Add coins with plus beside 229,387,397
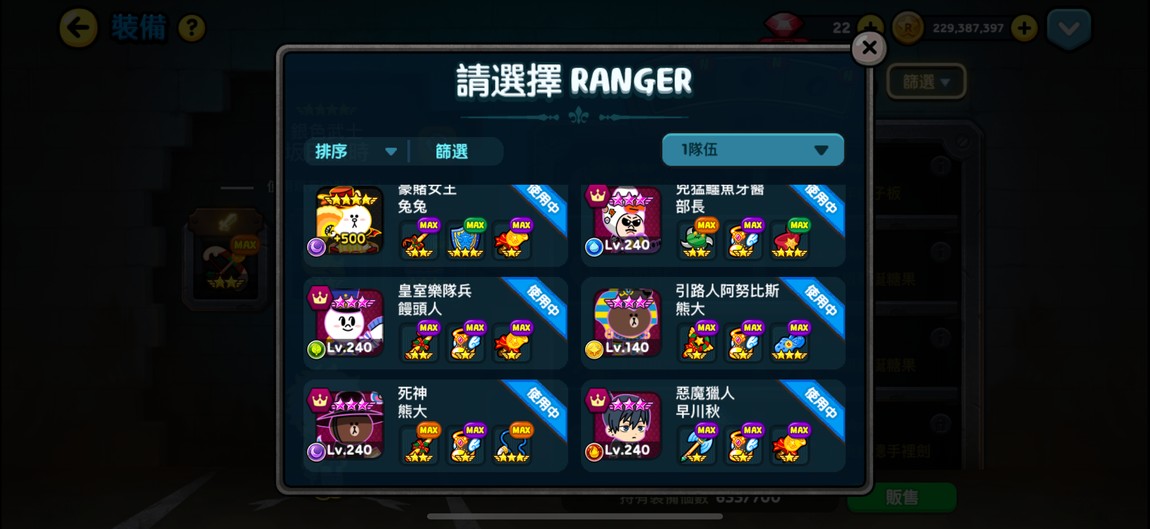The width and height of the screenshot is (1150, 529). (1024, 29)
